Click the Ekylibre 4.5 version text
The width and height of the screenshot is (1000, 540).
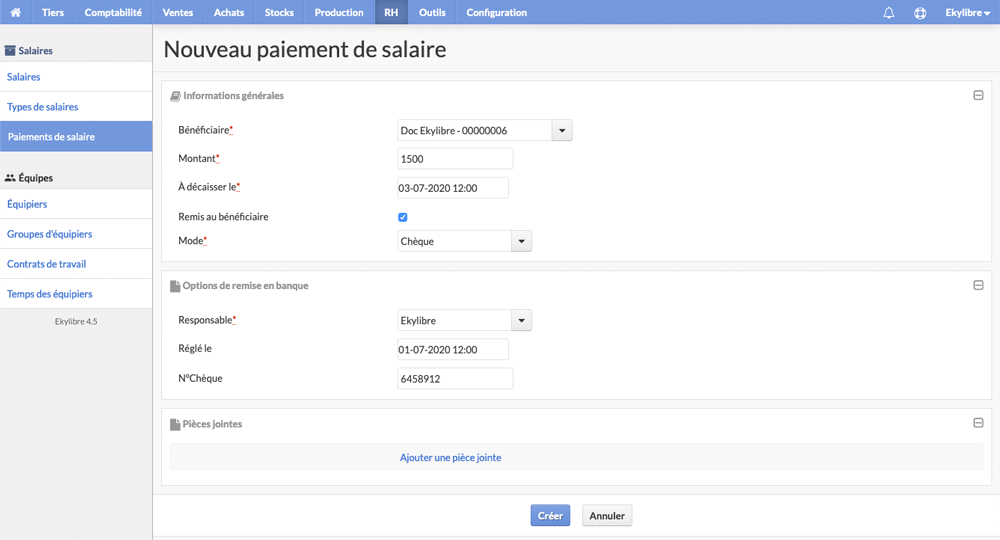point(76,321)
